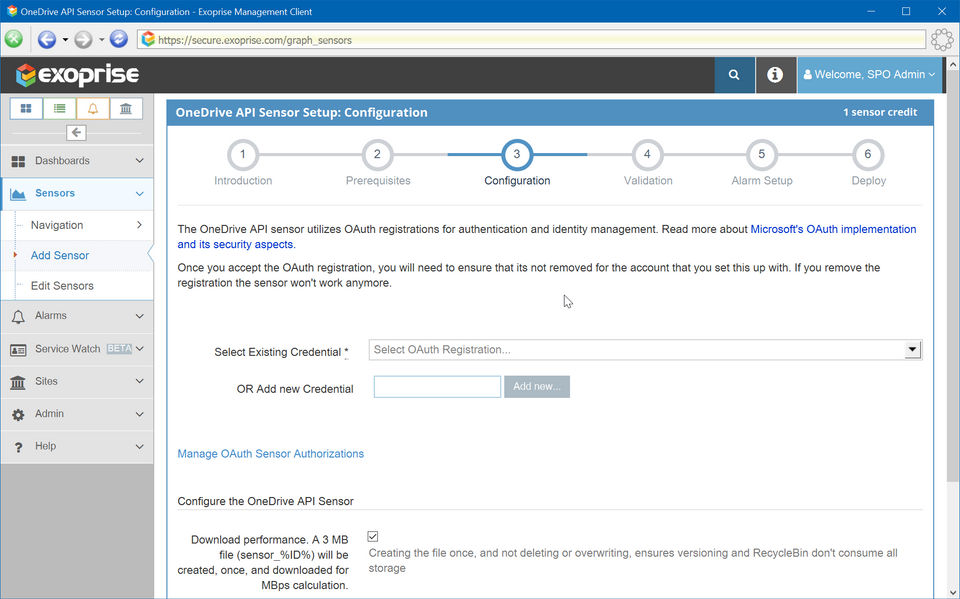Go to step 2 Prerequisites
Image resolution: width=960 pixels, height=599 pixels.
point(377,154)
